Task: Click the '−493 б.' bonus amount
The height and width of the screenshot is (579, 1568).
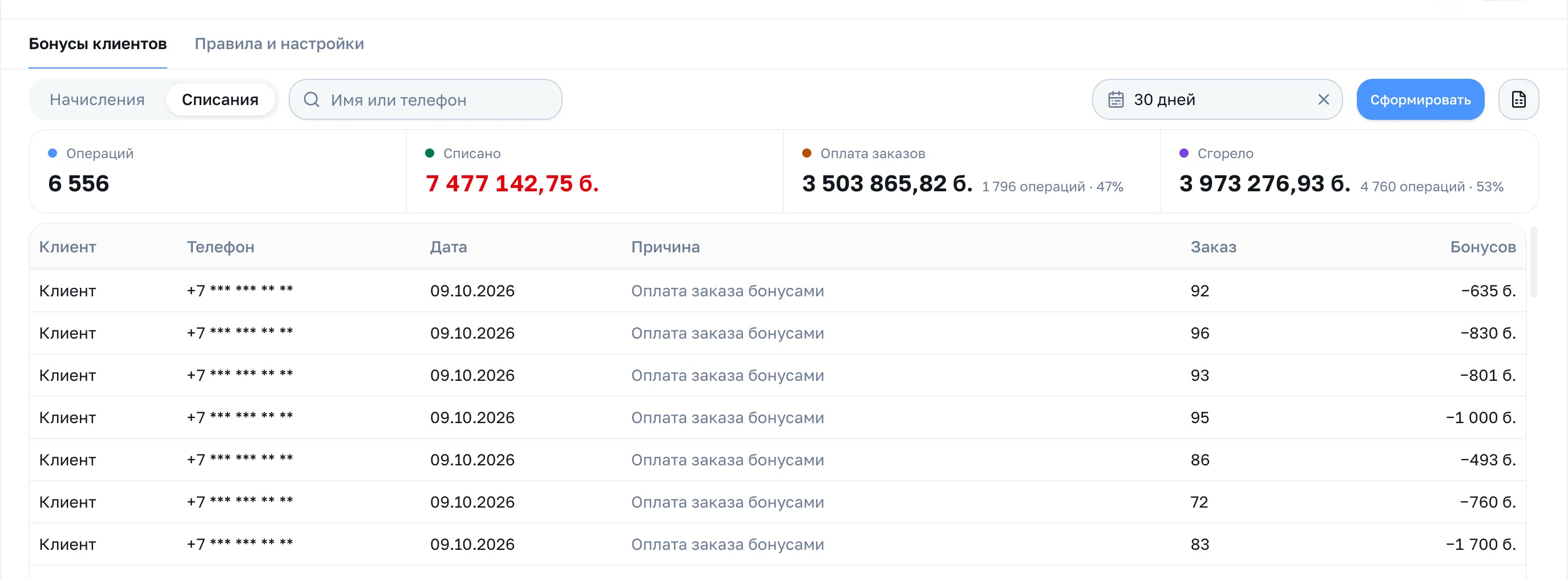Action: [x=1488, y=460]
